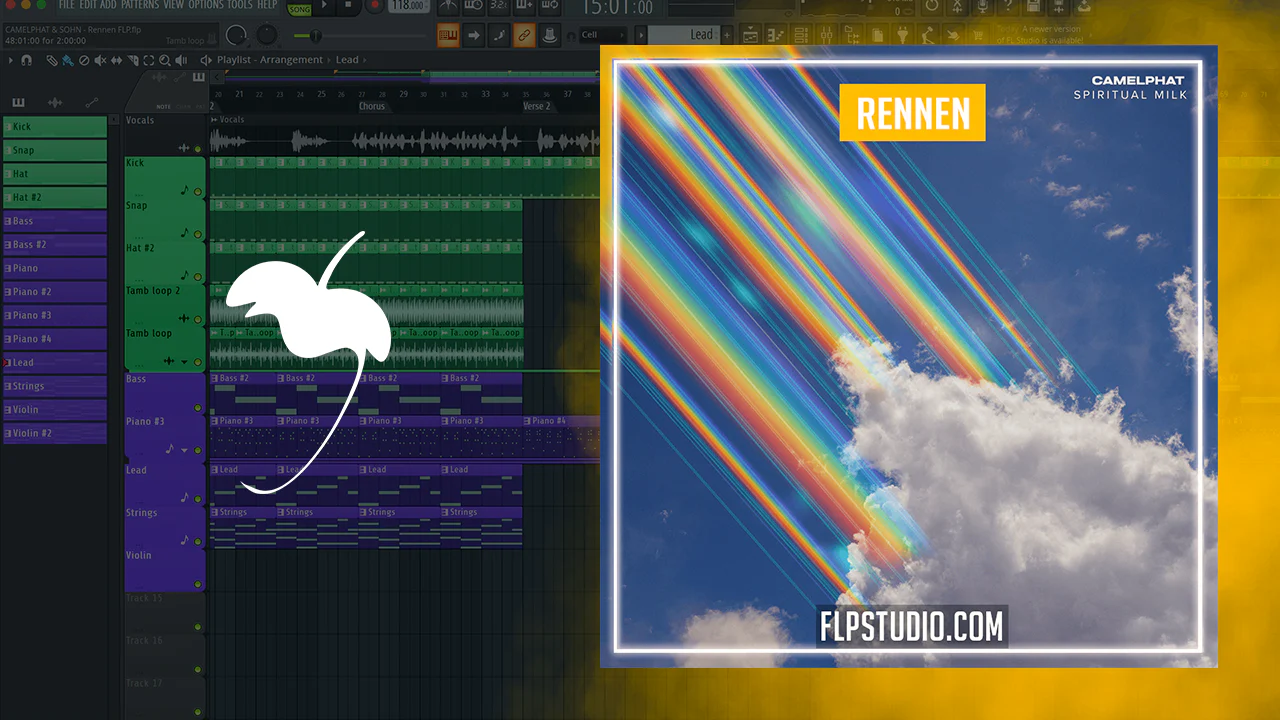Screen dimensions: 1280x720
Task: Click the multilink to controllers icon
Action: pos(524,36)
